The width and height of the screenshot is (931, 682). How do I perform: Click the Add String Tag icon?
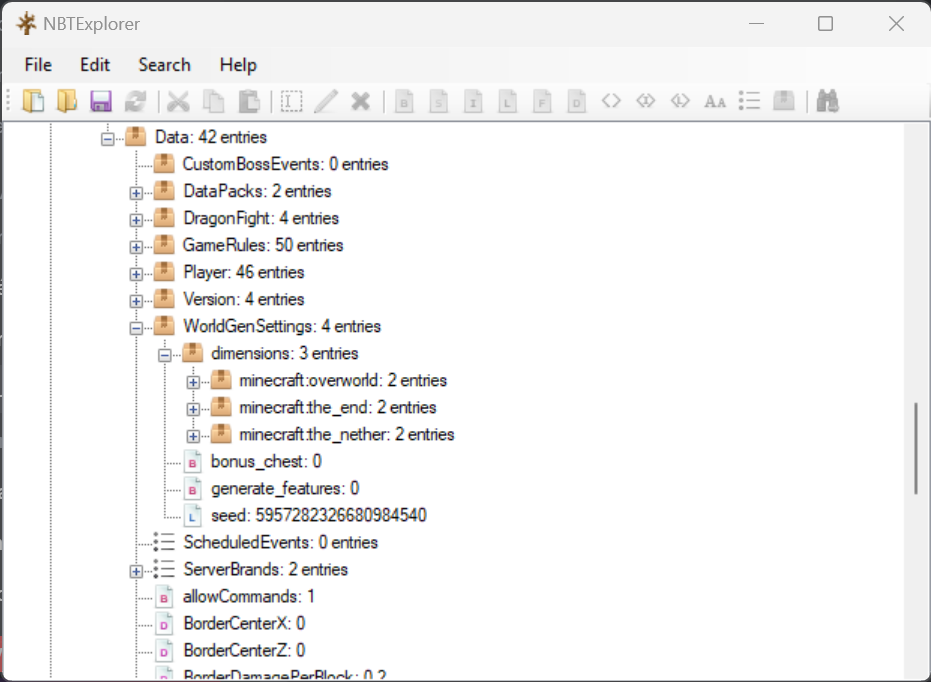(714, 101)
